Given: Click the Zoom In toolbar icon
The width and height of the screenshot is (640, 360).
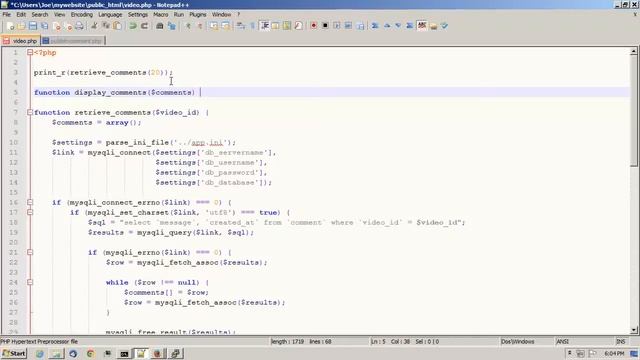Looking at the screenshot, I should point(188,26).
